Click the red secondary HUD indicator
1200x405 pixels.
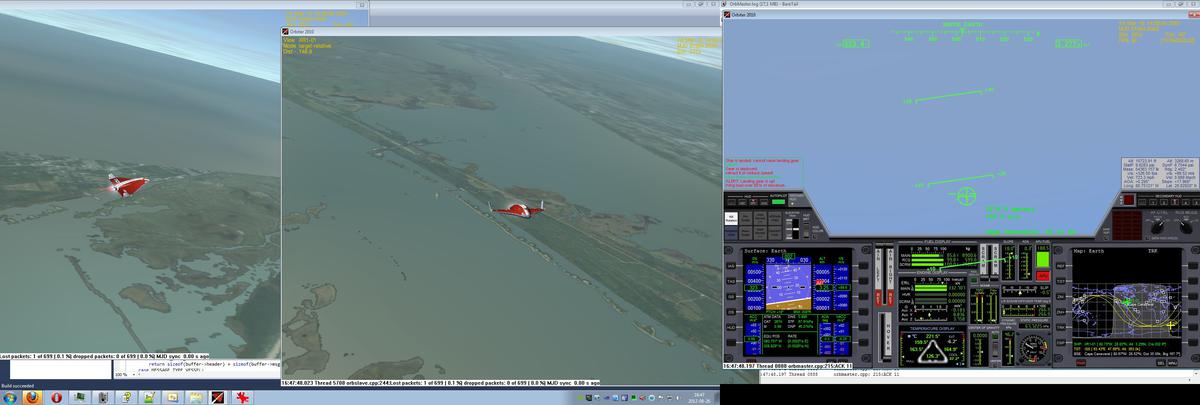click(1128, 200)
